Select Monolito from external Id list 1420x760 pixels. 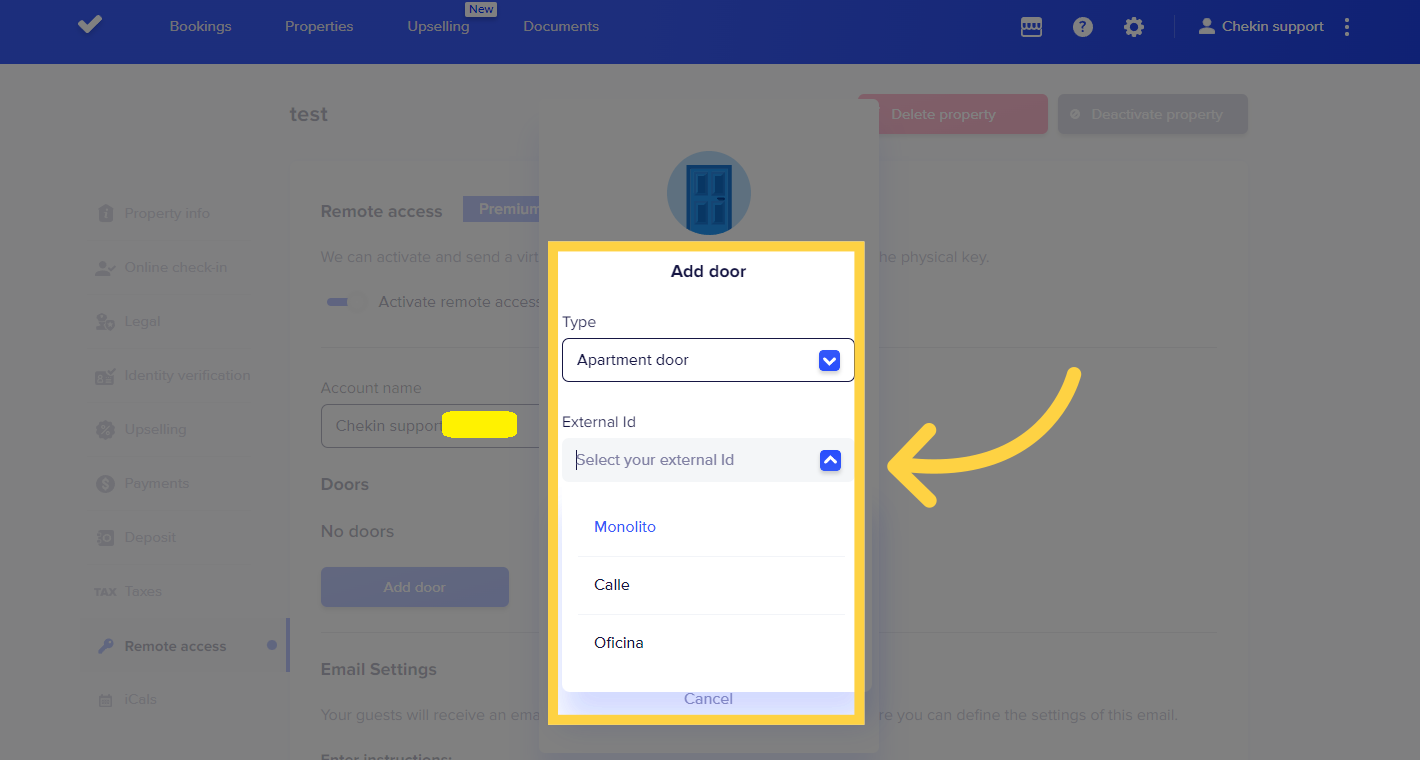pos(625,527)
